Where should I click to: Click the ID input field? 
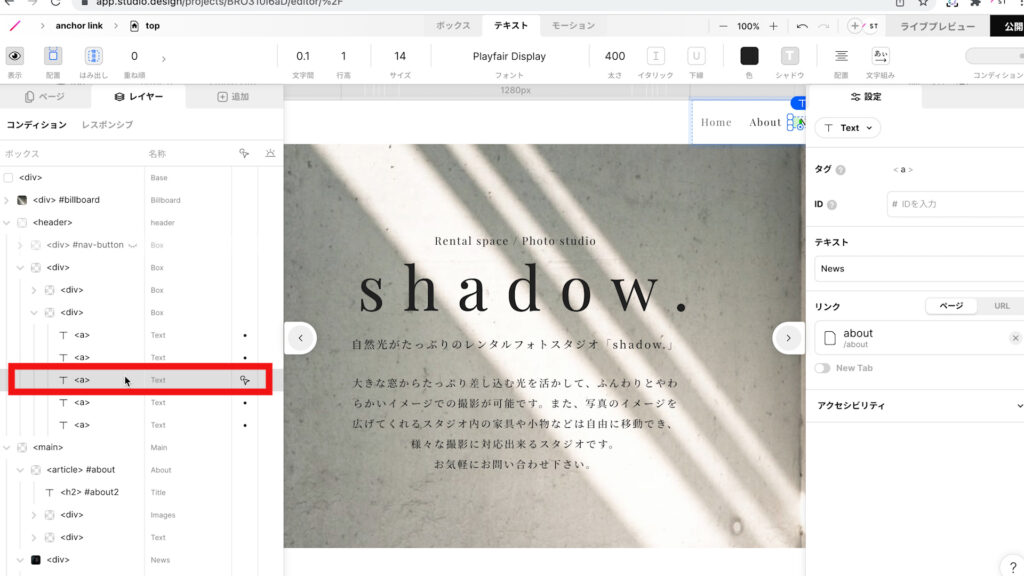point(955,204)
